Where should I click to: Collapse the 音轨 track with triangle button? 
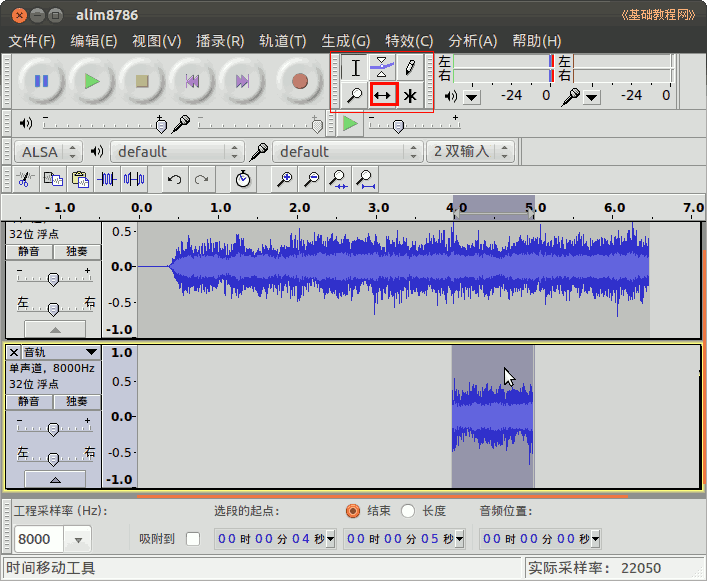(55, 480)
